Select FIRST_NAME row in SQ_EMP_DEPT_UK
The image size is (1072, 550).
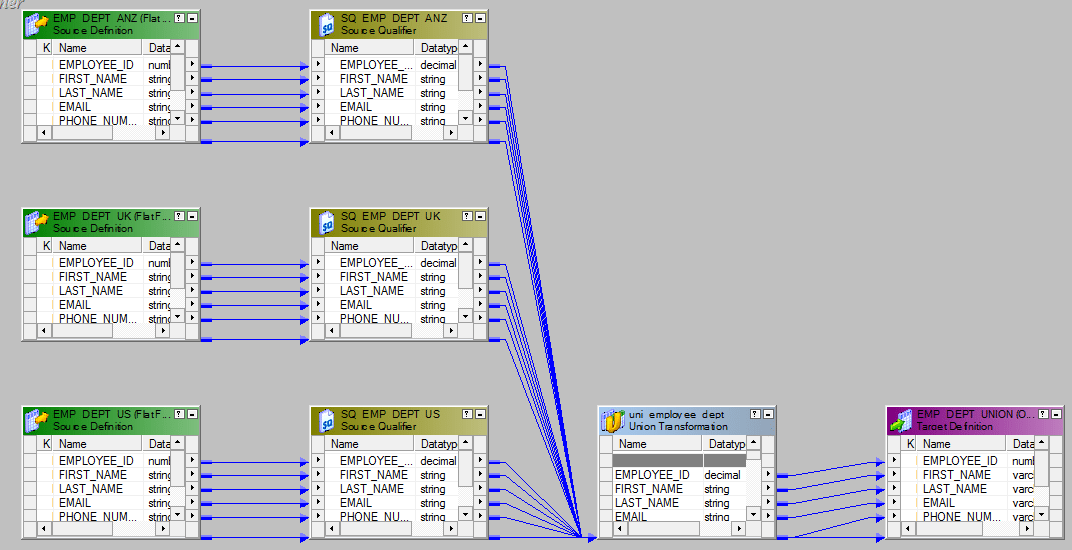click(x=392, y=276)
